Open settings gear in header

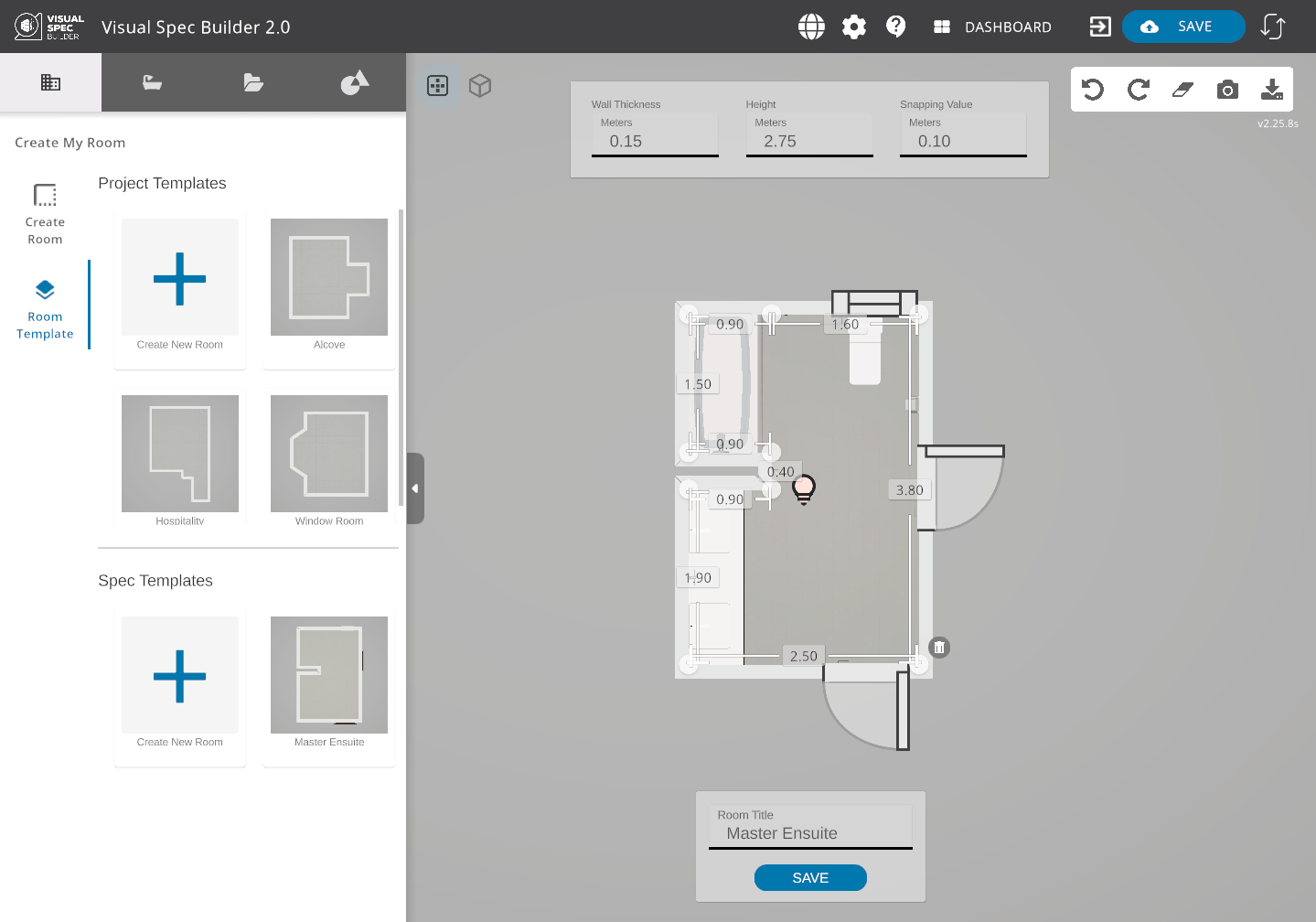[854, 27]
